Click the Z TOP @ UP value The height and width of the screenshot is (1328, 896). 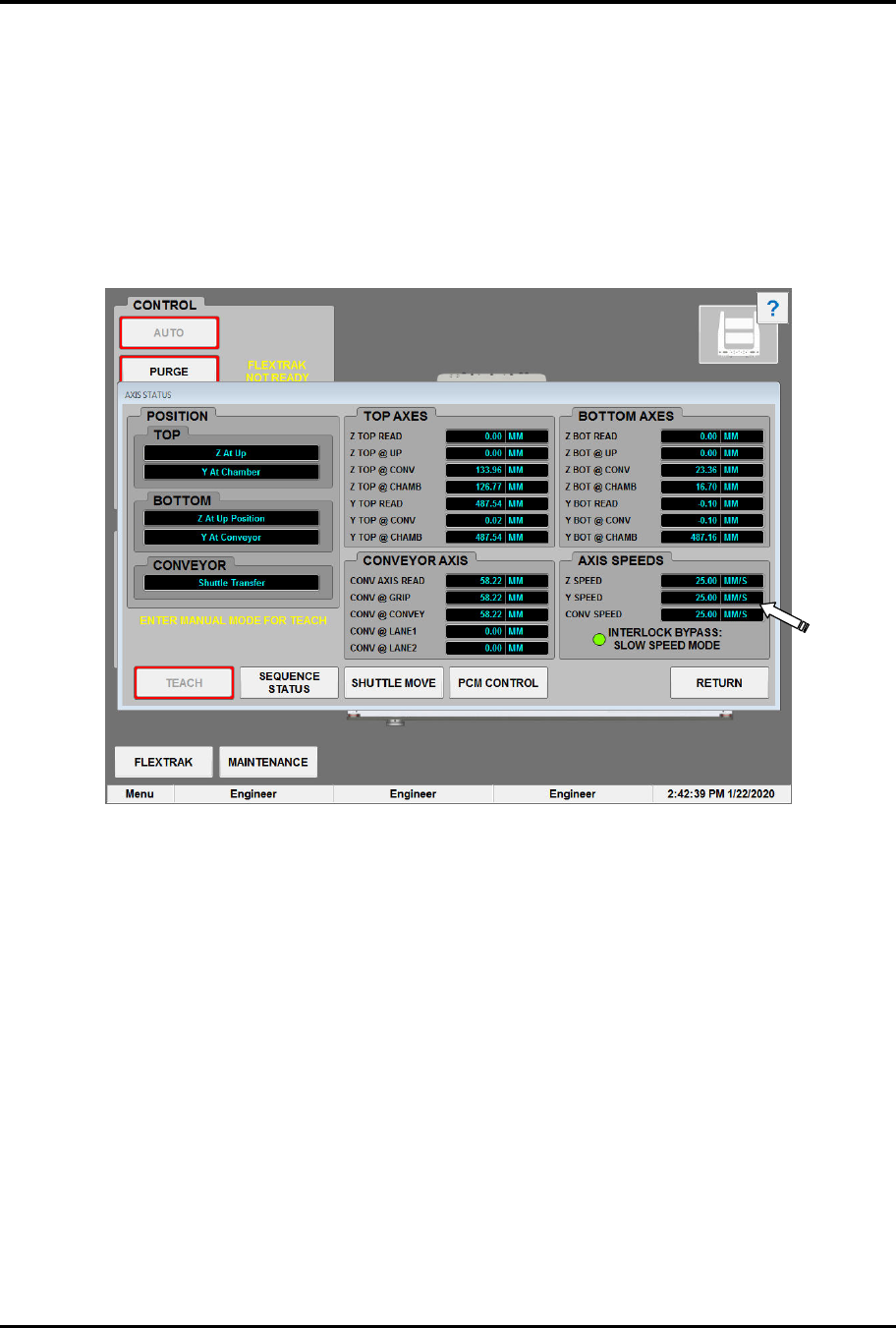click(497, 453)
